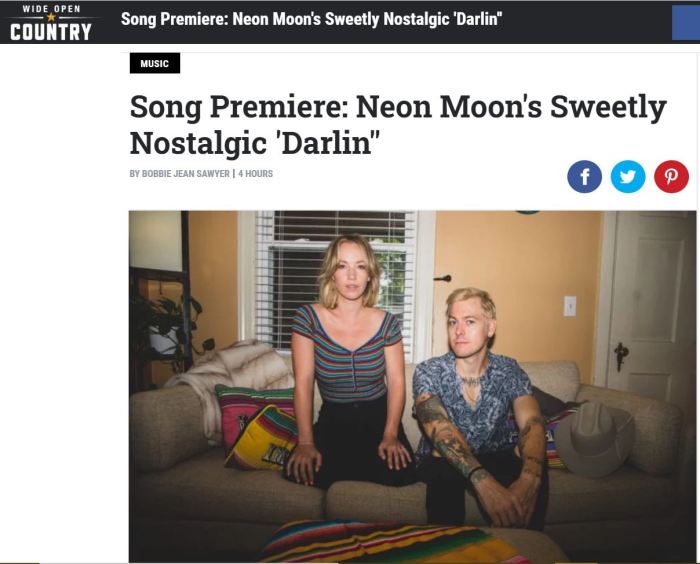Viewport: 700px width, 564px height.
Task: Click the COUNTRY word in logo
Action: tap(50, 32)
